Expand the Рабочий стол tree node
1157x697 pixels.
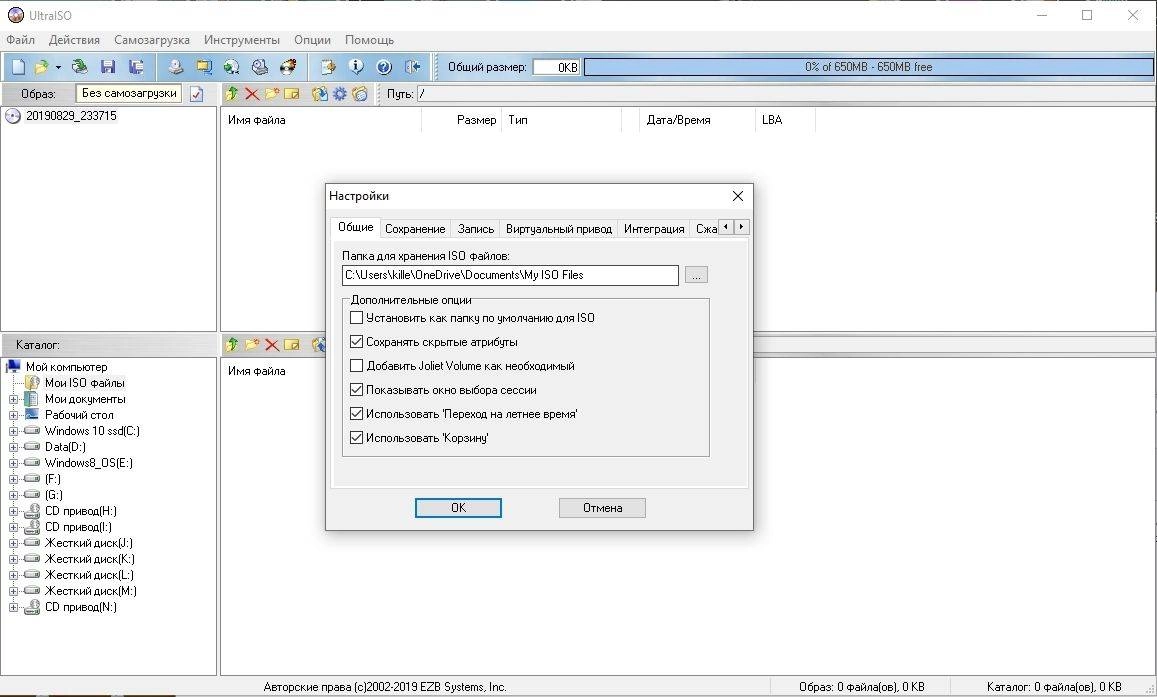(x=13, y=415)
